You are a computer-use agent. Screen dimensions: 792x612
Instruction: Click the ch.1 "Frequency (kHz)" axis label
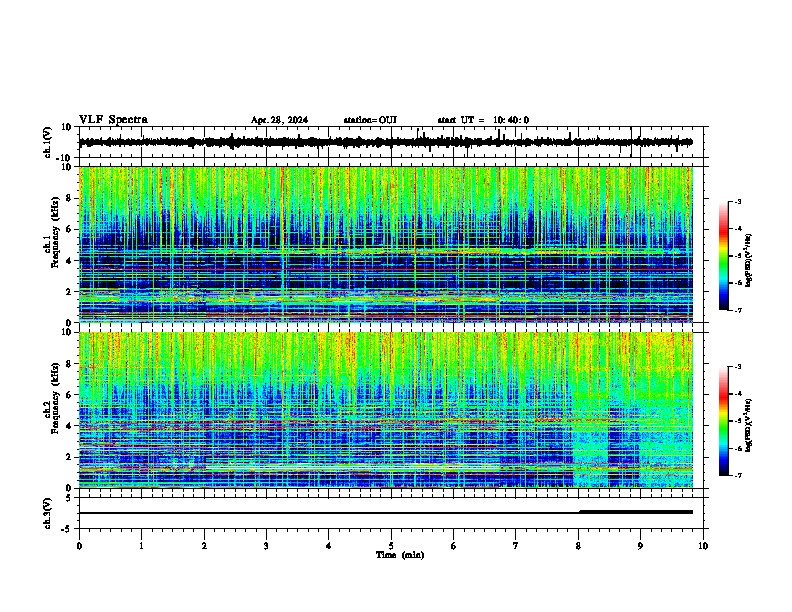[55, 234]
